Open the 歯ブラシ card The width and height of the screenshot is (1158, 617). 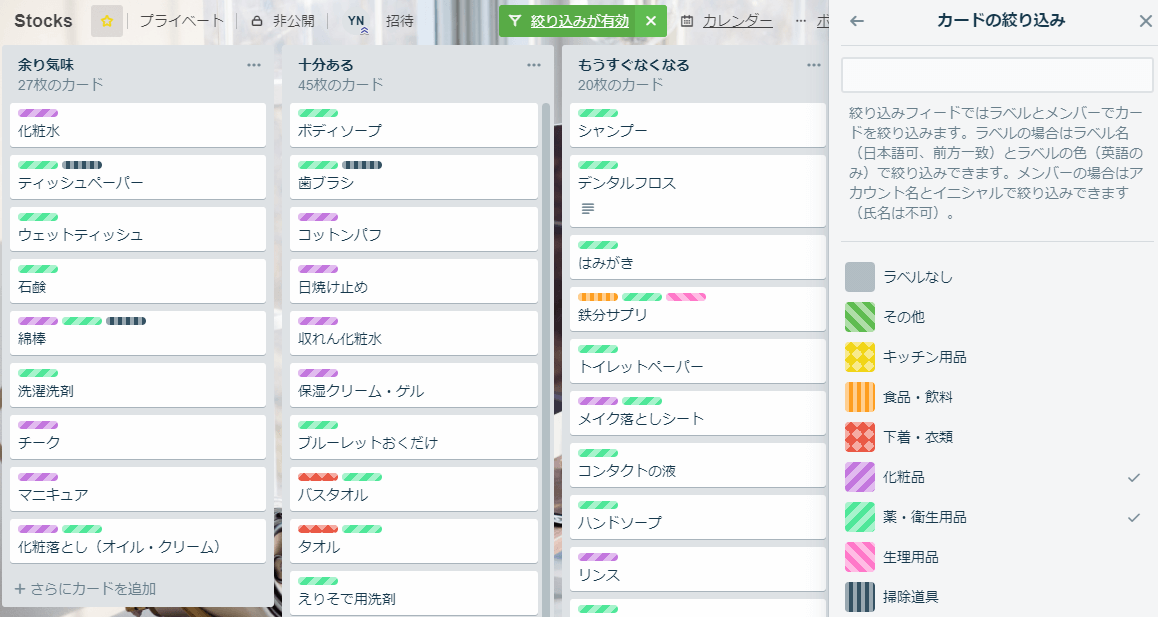point(414,177)
